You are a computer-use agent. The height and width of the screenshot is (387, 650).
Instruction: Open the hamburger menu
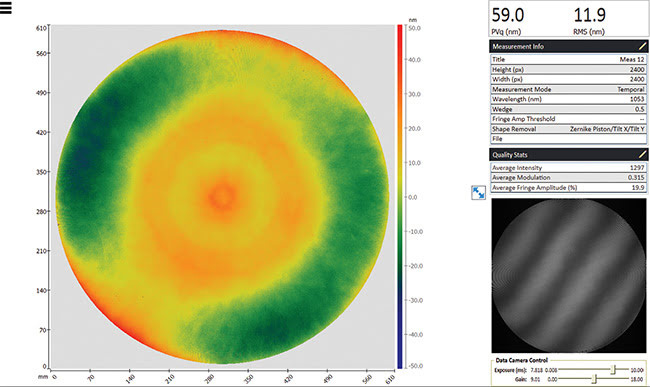(x=5, y=7)
